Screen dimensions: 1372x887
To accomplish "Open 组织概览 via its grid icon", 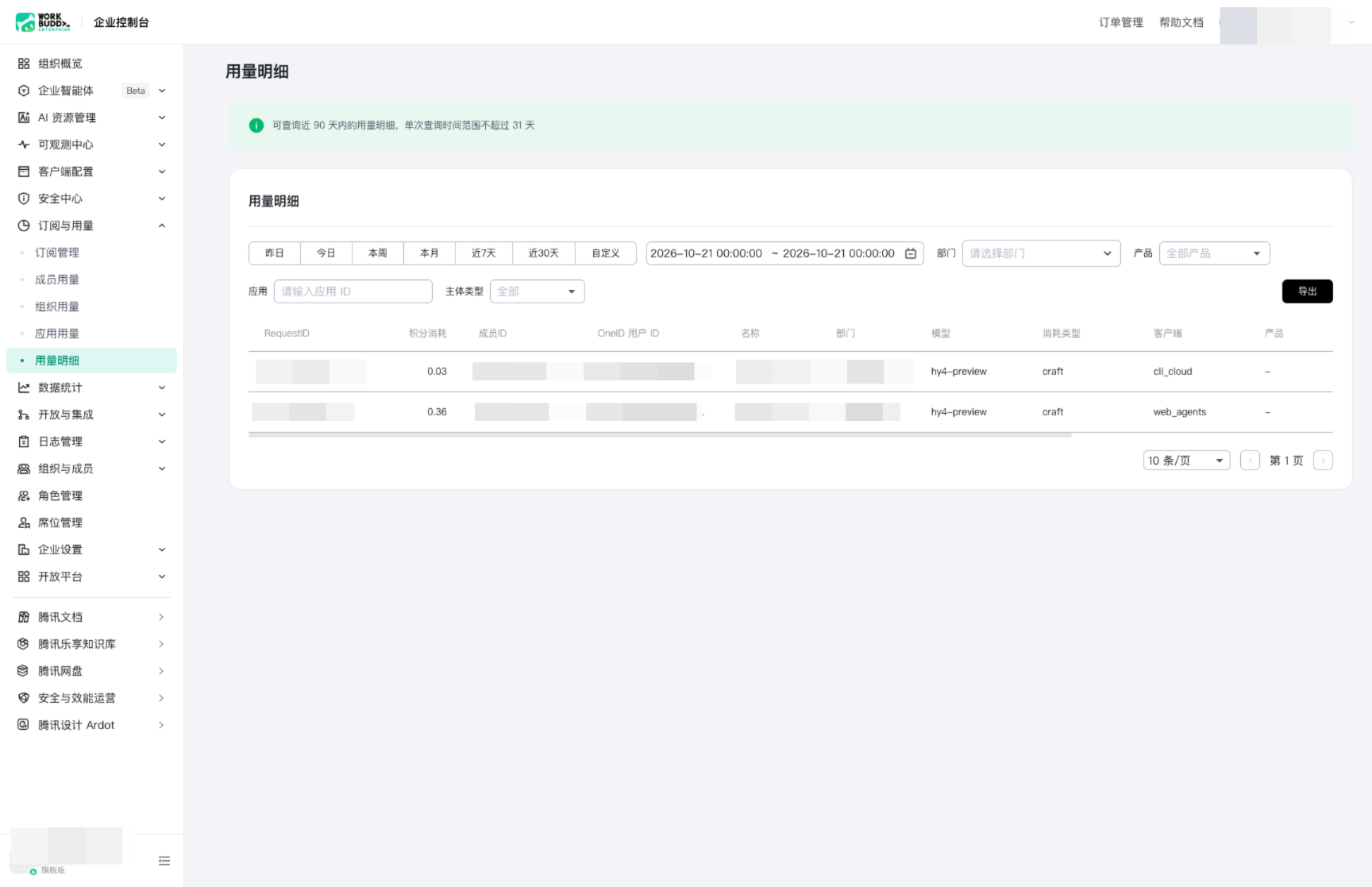I will tap(24, 64).
